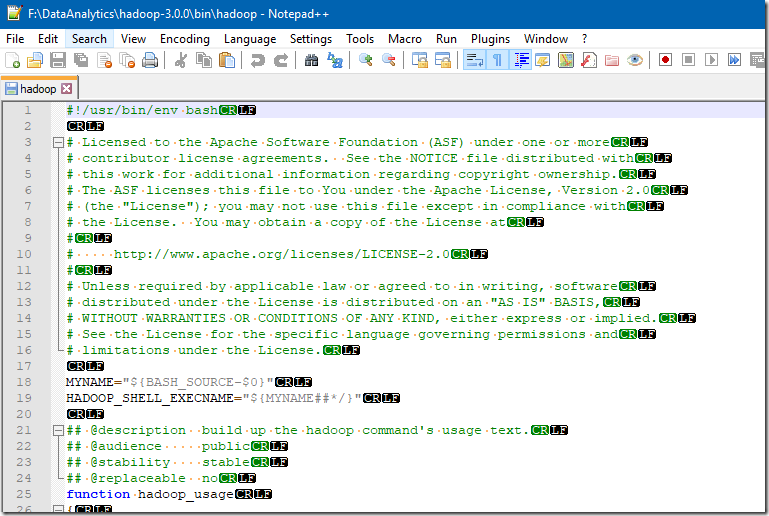Click HADOOP_SHELL_EXECNAME on line 19

point(150,398)
